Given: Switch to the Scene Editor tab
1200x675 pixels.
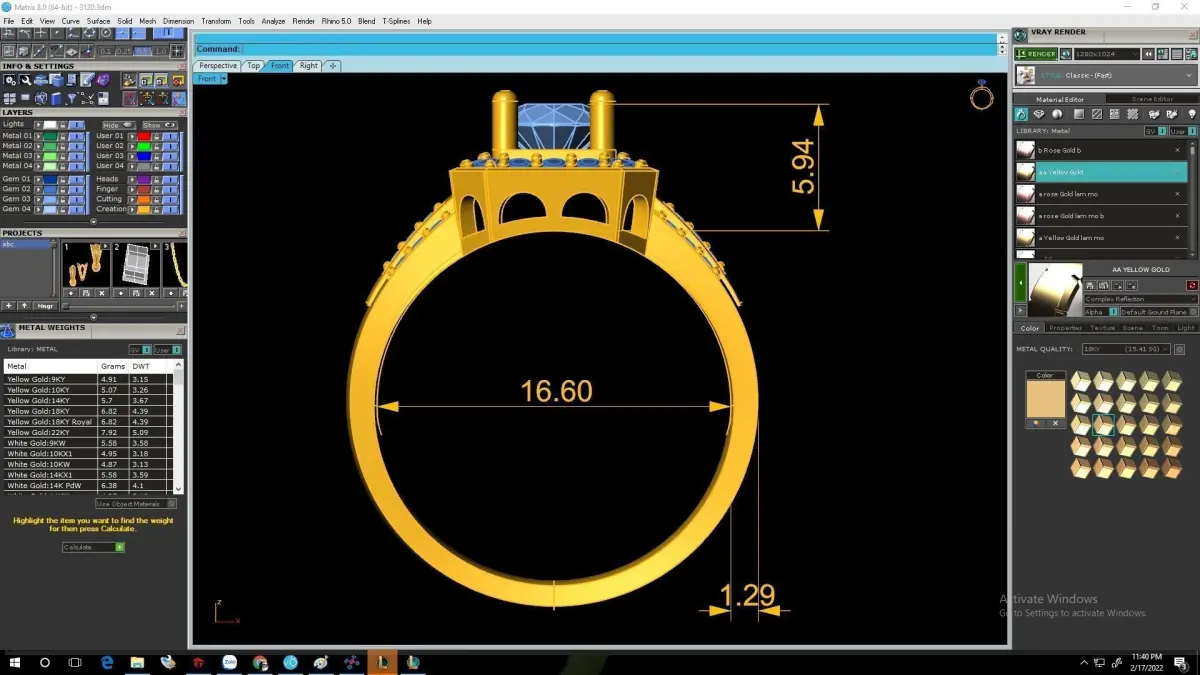Looking at the screenshot, I should coord(1152,99).
